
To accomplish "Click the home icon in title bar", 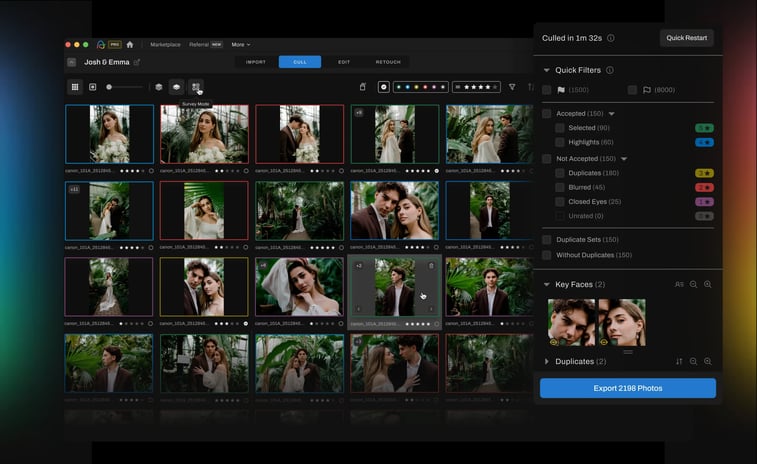I will [130, 45].
